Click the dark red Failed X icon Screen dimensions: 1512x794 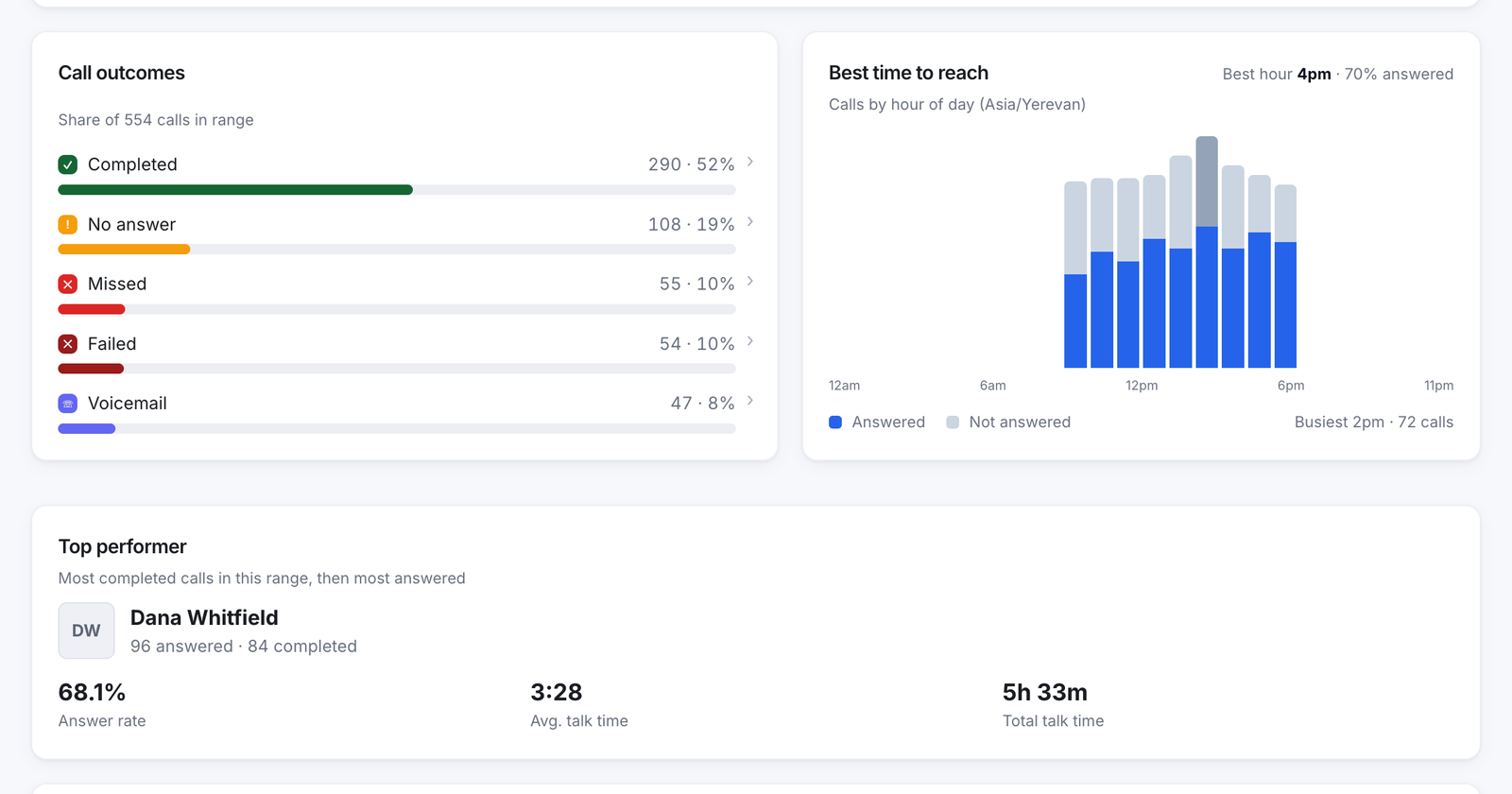coord(68,344)
